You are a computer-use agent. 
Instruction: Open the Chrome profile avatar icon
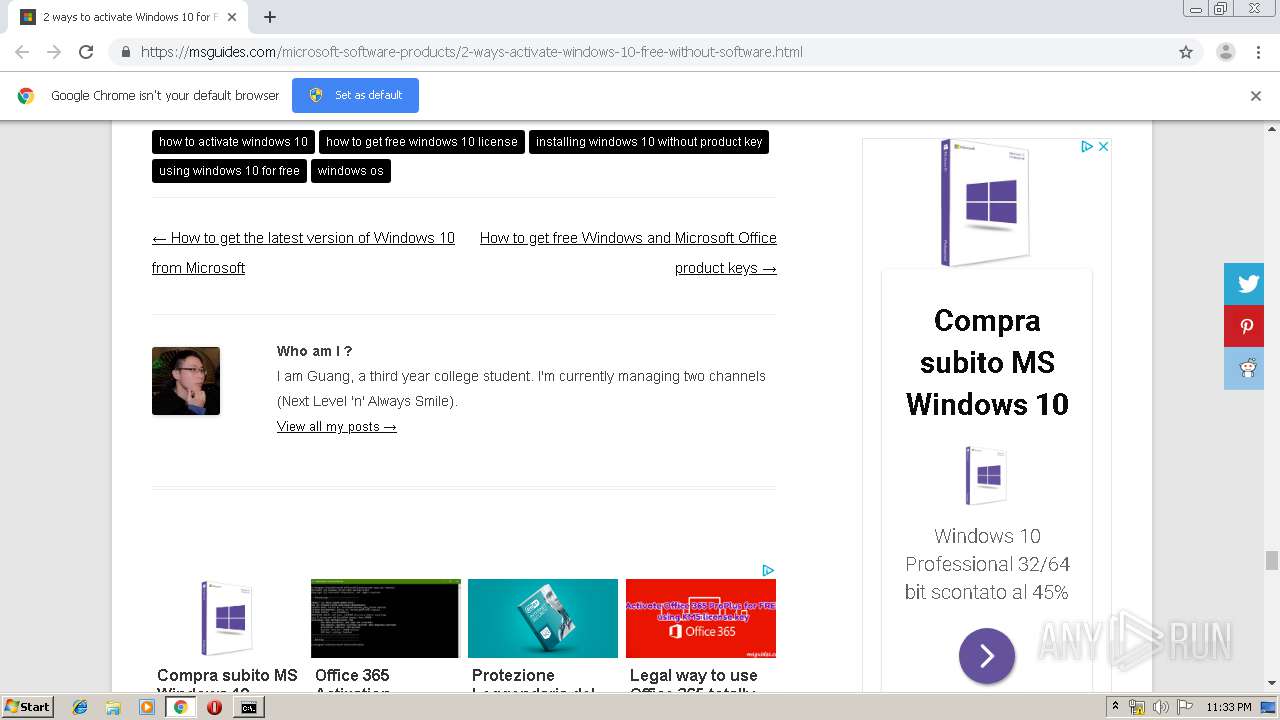[1225, 52]
